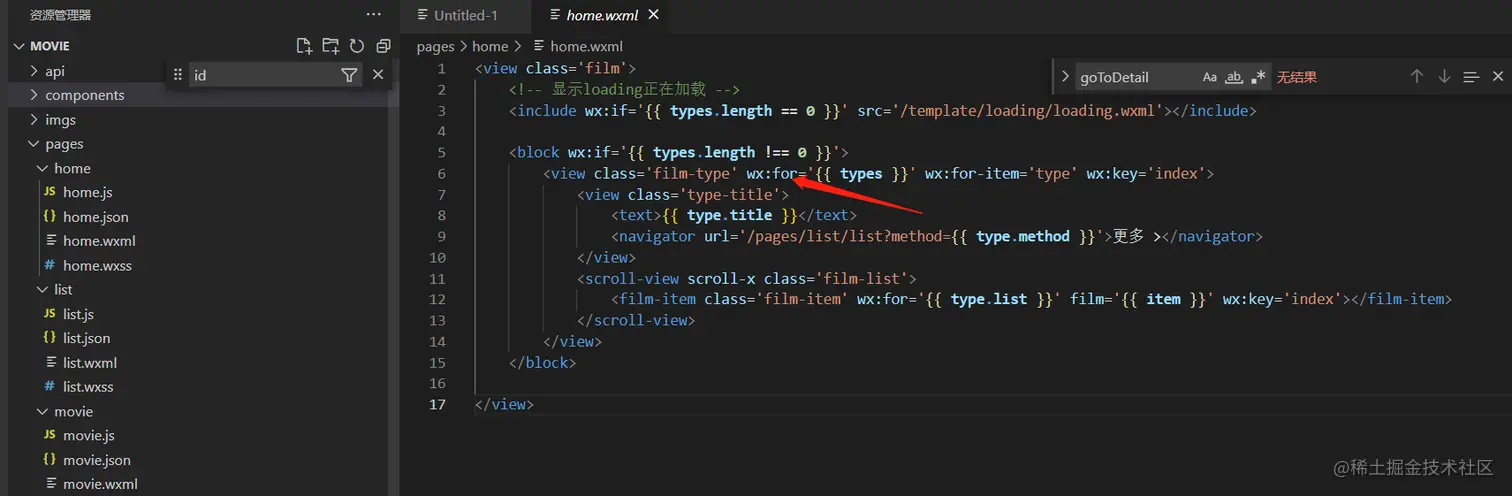Click the final </view> closing tag line 17
The height and width of the screenshot is (496, 1512).
(x=505, y=404)
